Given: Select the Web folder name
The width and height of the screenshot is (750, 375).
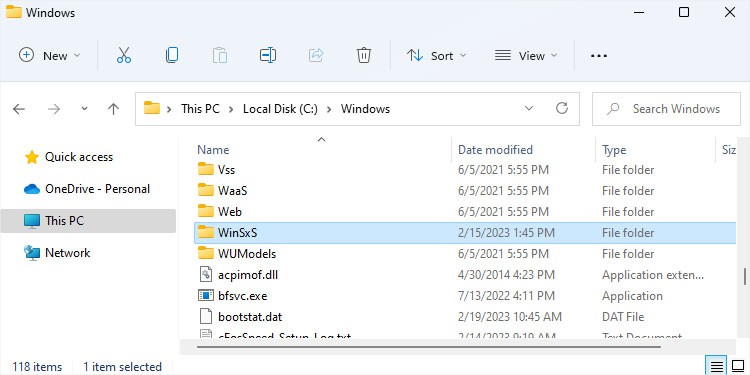Looking at the screenshot, I should coord(230,211).
